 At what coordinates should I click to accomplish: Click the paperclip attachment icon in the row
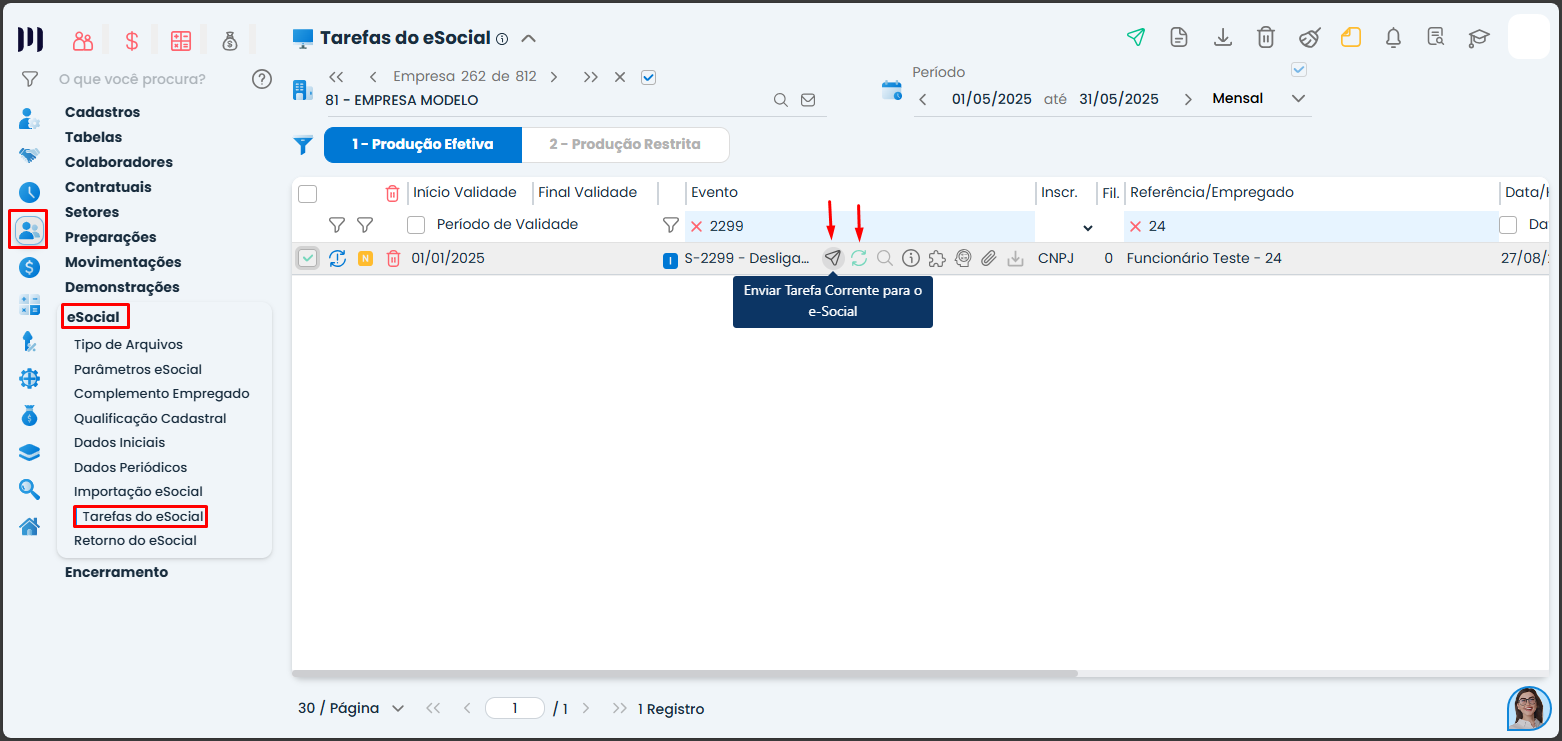click(x=988, y=258)
